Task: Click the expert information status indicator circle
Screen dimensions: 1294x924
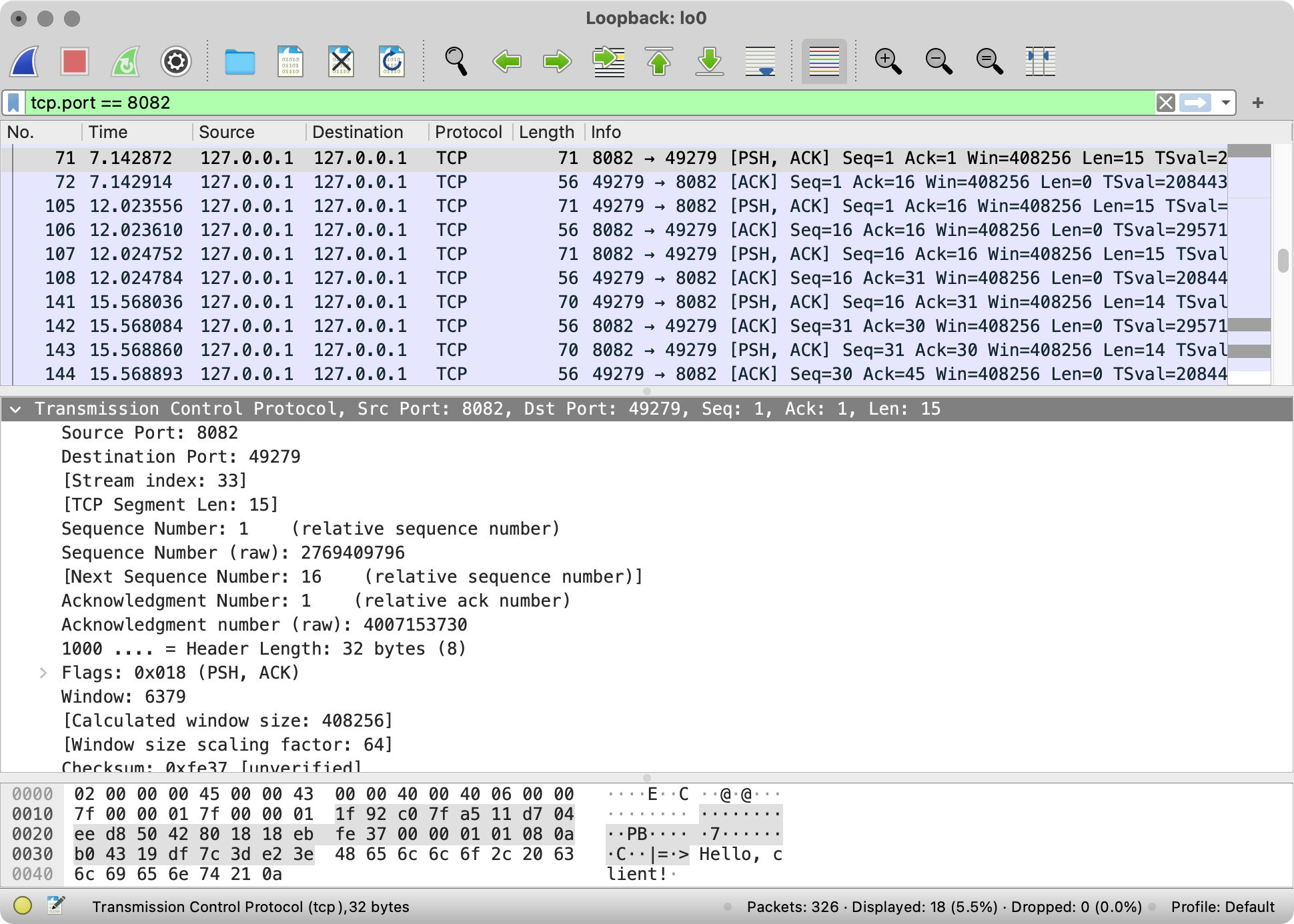Action: (23, 905)
